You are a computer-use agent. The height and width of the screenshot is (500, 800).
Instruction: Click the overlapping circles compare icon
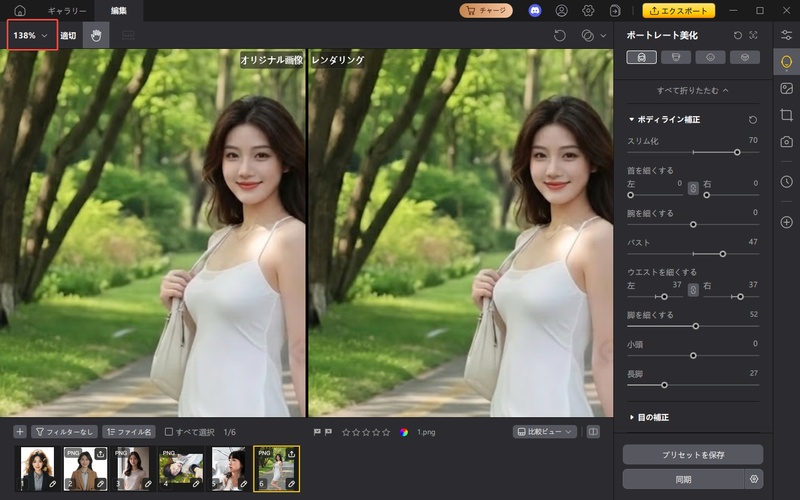[x=587, y=35]
